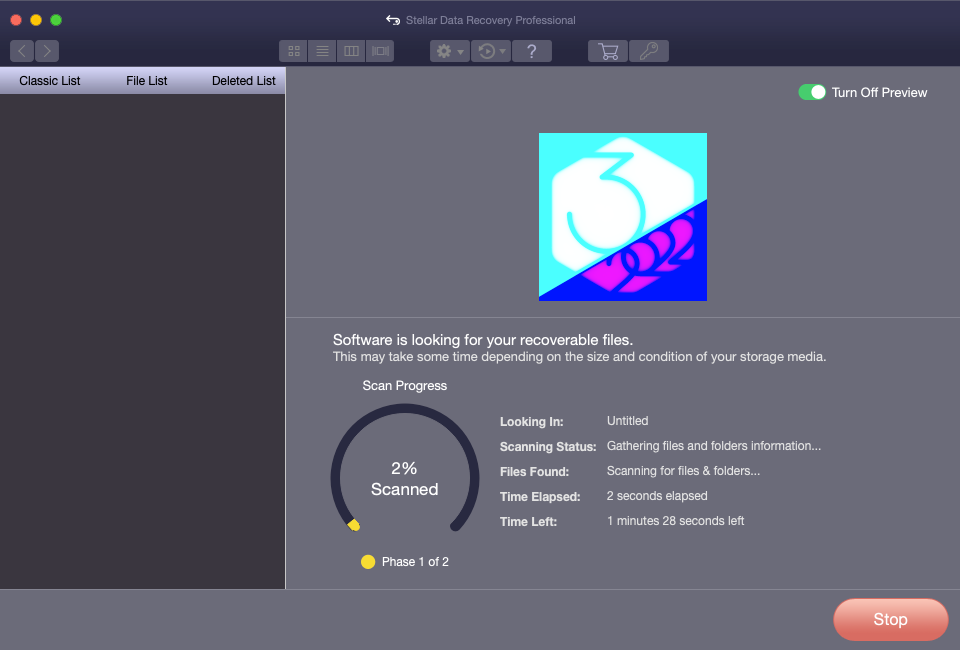Image resolution: width=960 pixels, height=650 pixels.
Task: Click the "Scan Progress" heading
Action: click(x=405, y=386)
